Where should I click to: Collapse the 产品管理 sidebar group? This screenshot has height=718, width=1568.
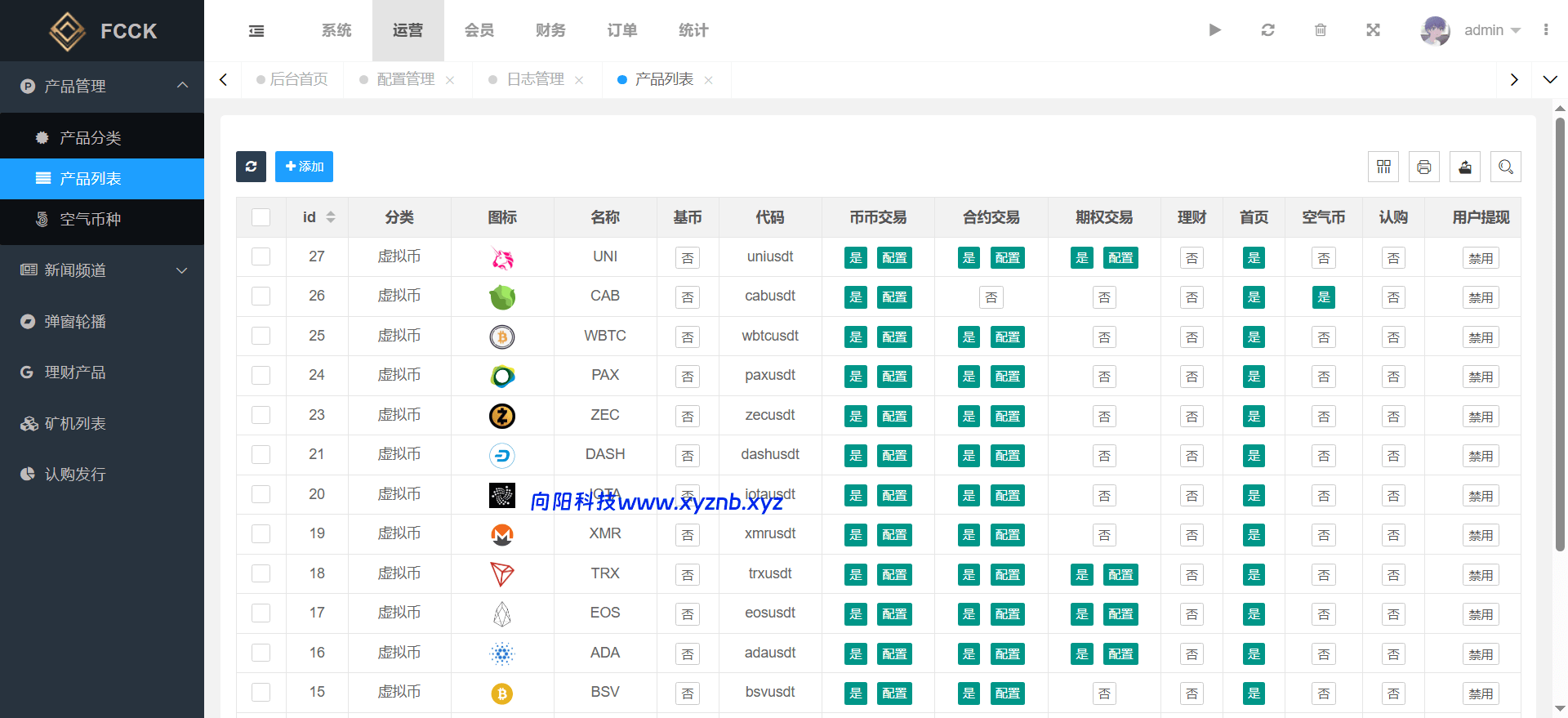point(102,86)
